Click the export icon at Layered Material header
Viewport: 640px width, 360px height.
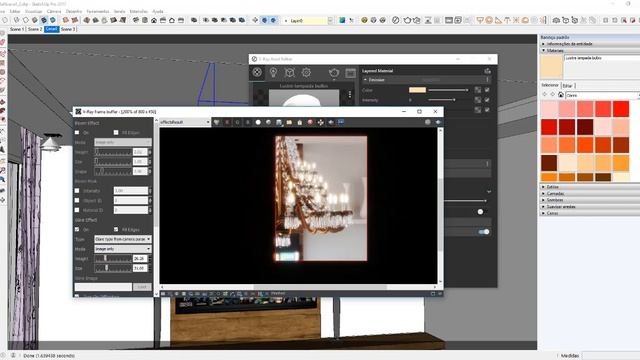point(487,71)
